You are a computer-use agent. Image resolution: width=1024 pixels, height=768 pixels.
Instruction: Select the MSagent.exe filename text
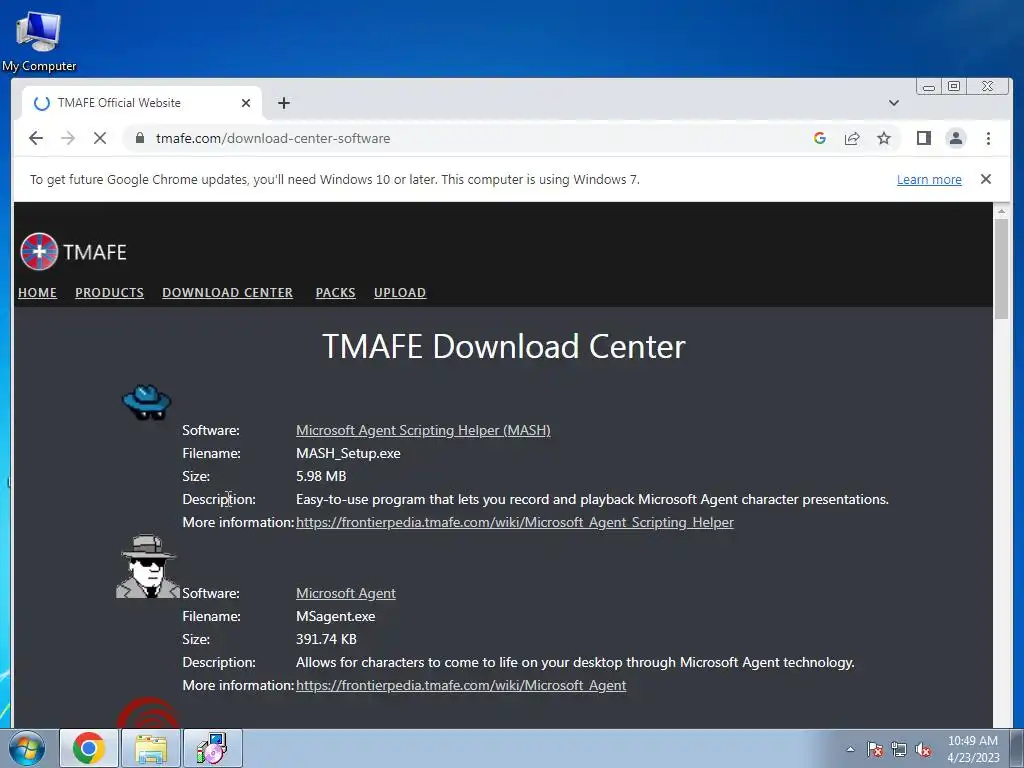pyautogui.click(x=336, y=616)
